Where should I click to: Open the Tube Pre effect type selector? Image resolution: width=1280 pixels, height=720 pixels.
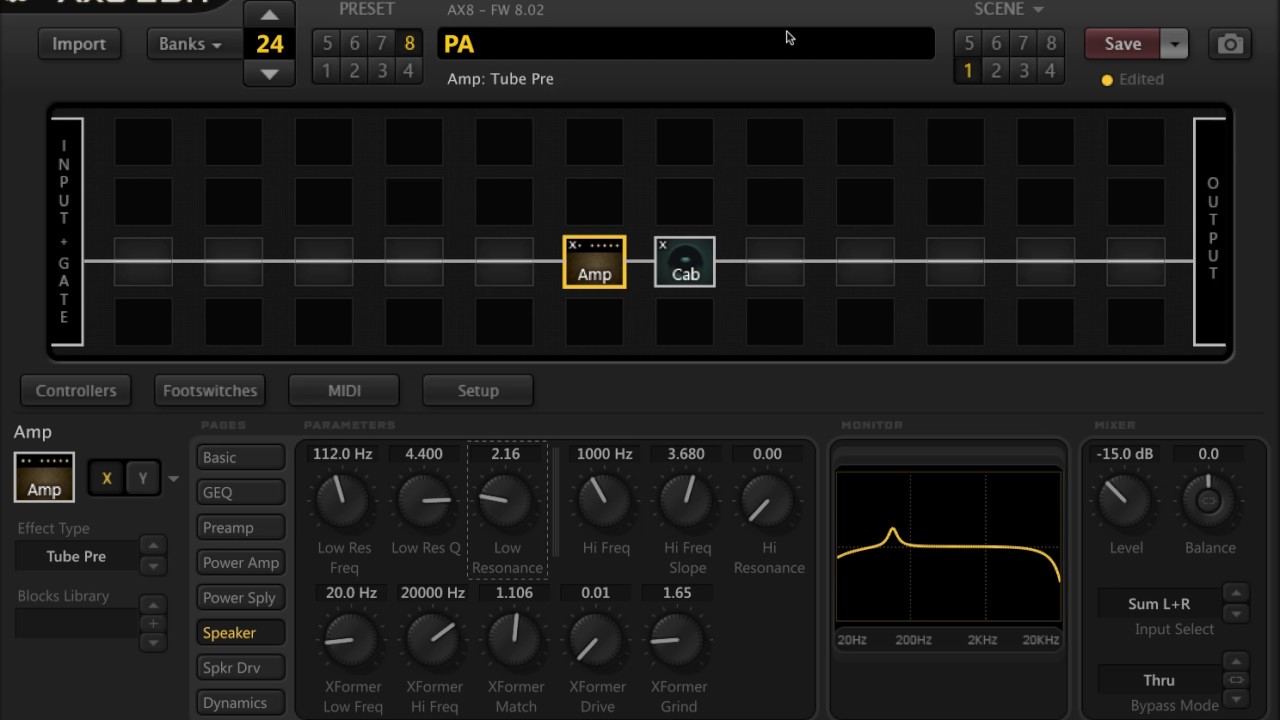(76, 556)
